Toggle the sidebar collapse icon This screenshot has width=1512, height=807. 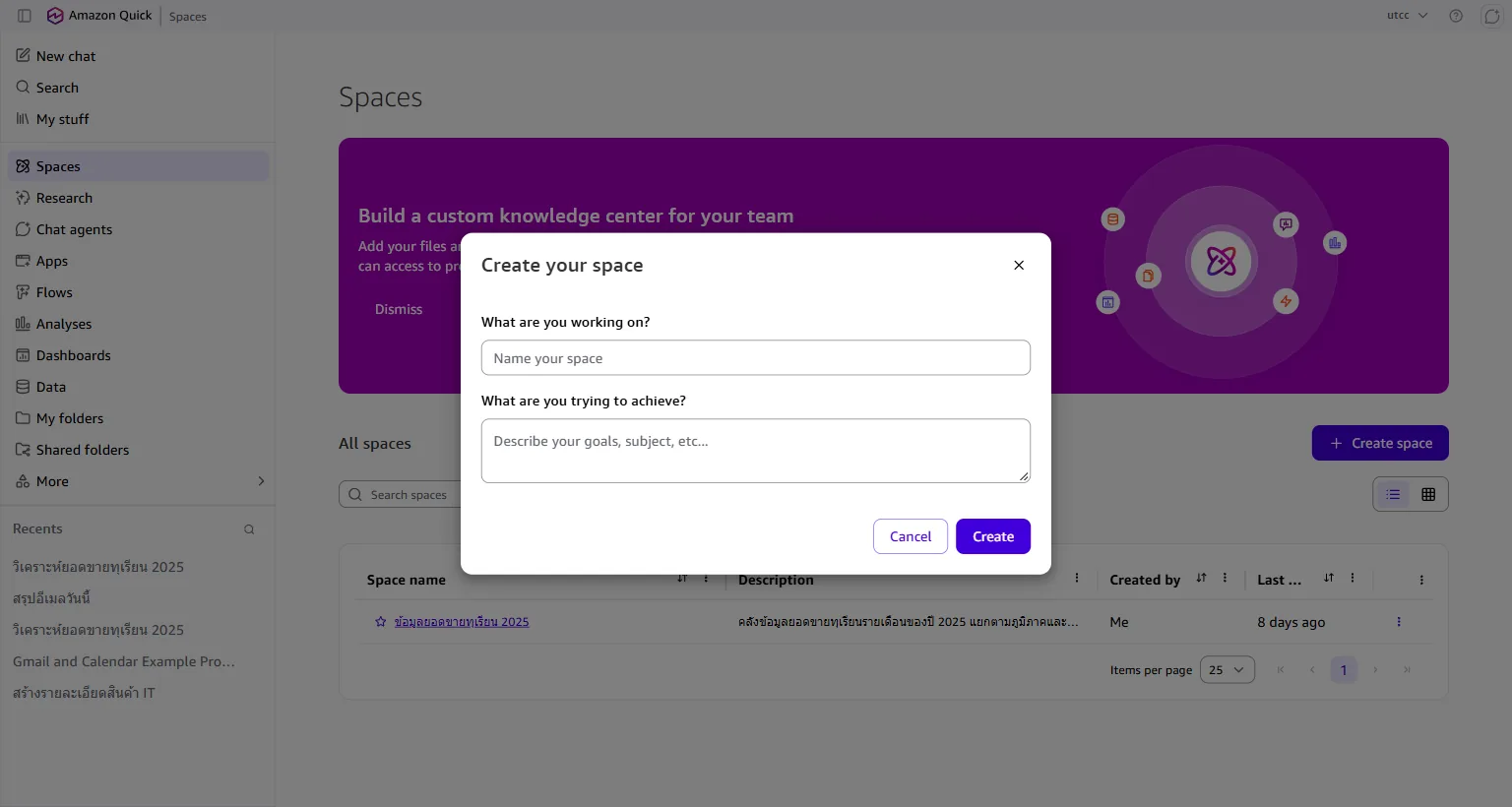(x=25, y=16)
